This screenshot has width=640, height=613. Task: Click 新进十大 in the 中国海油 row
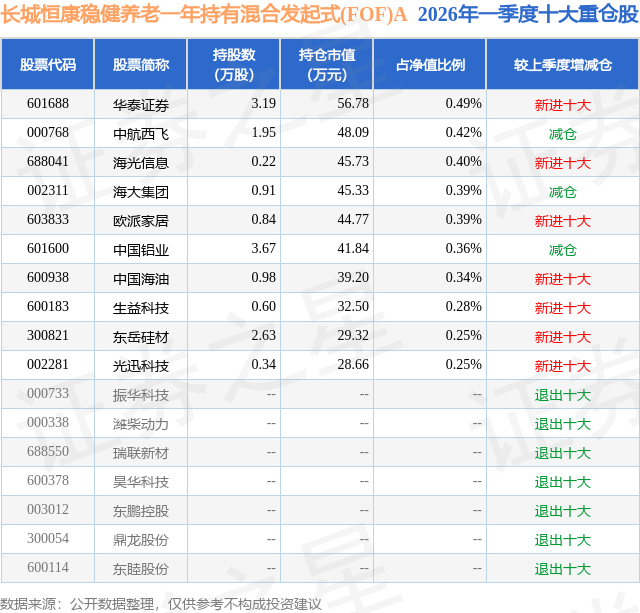point(563,279)
